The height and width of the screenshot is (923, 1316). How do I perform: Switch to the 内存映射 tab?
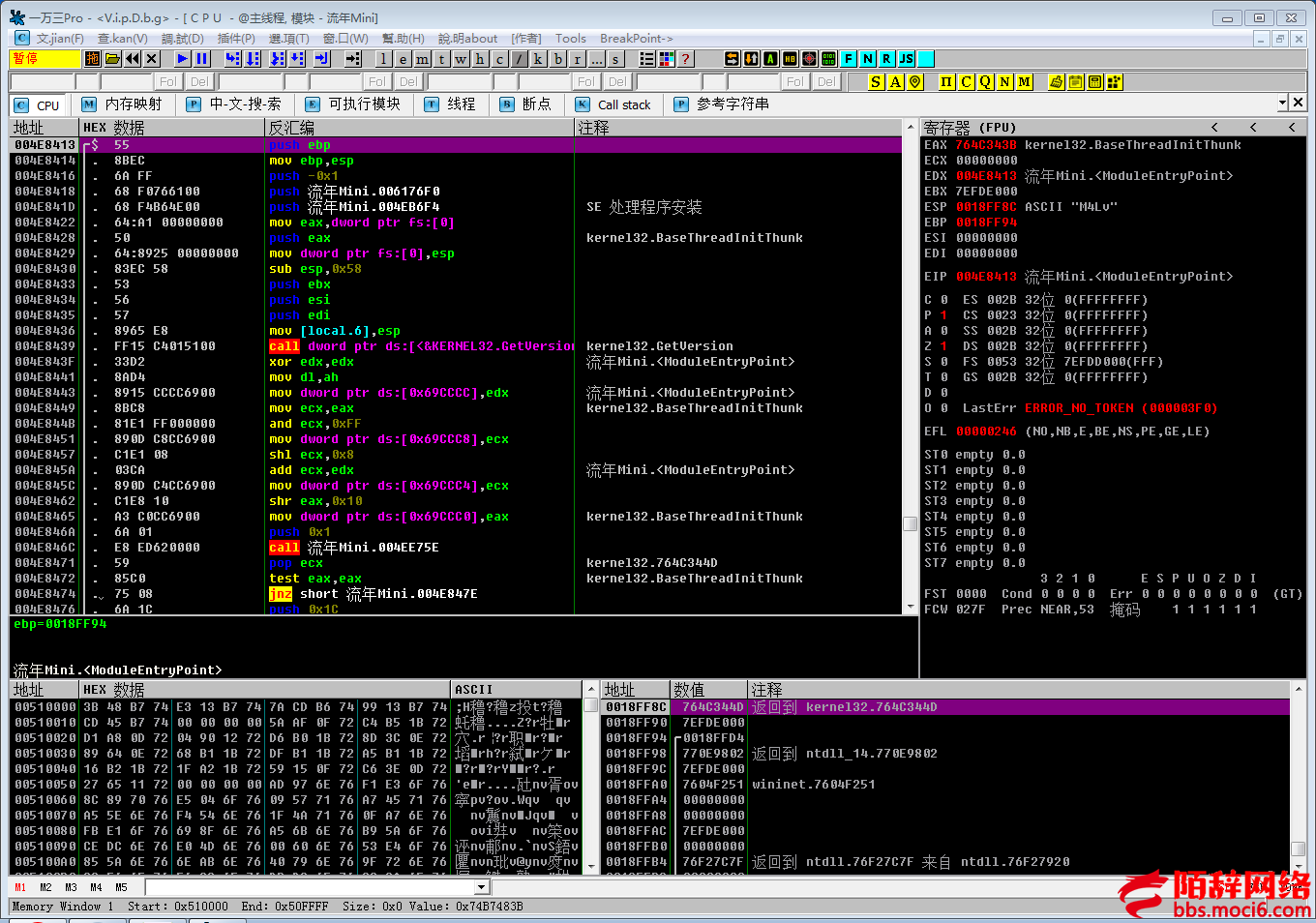[122, 104]
